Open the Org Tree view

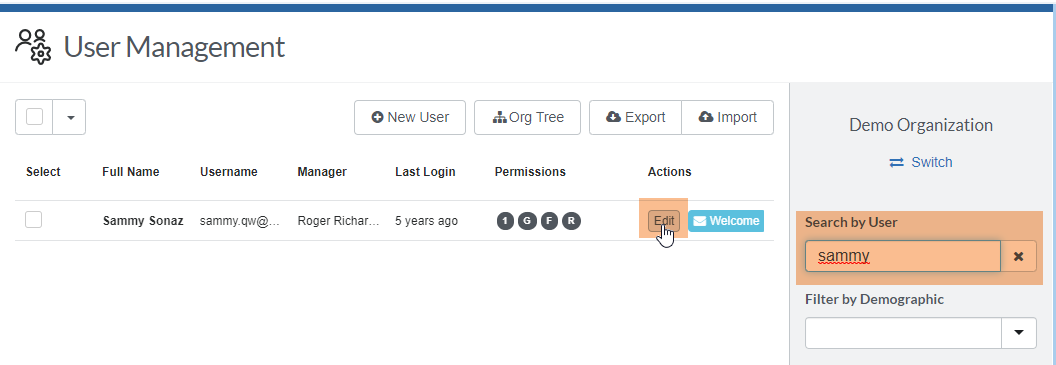coord(527,117)
